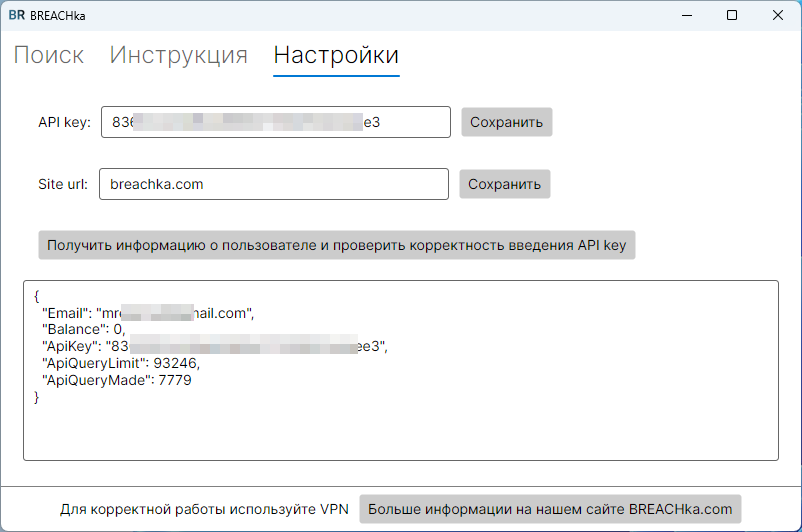Image resolution: width=802 pixels, height=532 pixels.
Task: Click the "Balance": 0 line
Action: click(84, 329)
